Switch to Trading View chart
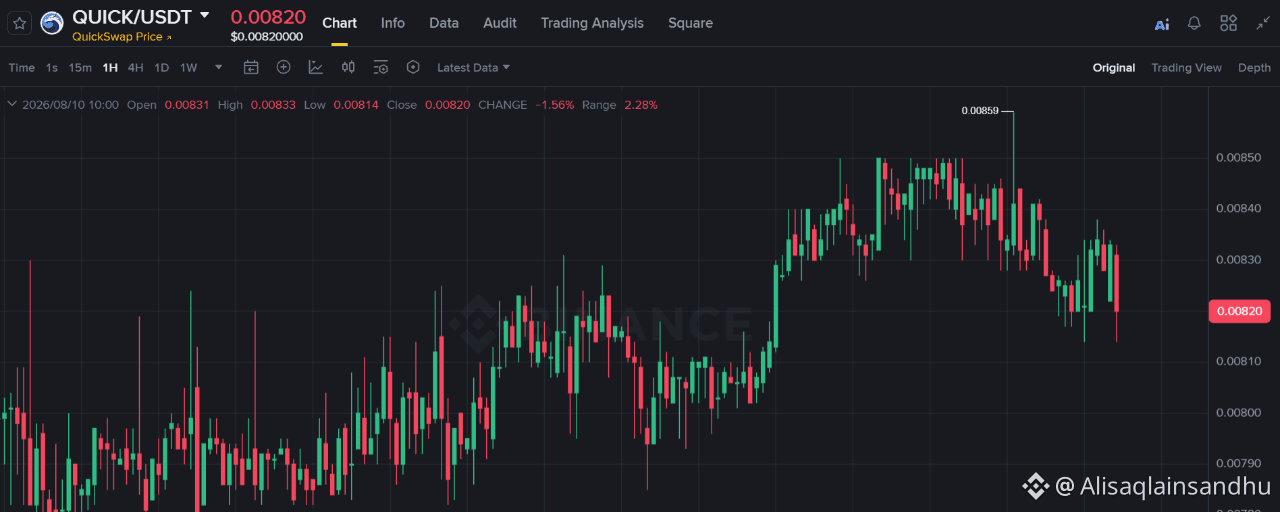 click(1186, 68)
